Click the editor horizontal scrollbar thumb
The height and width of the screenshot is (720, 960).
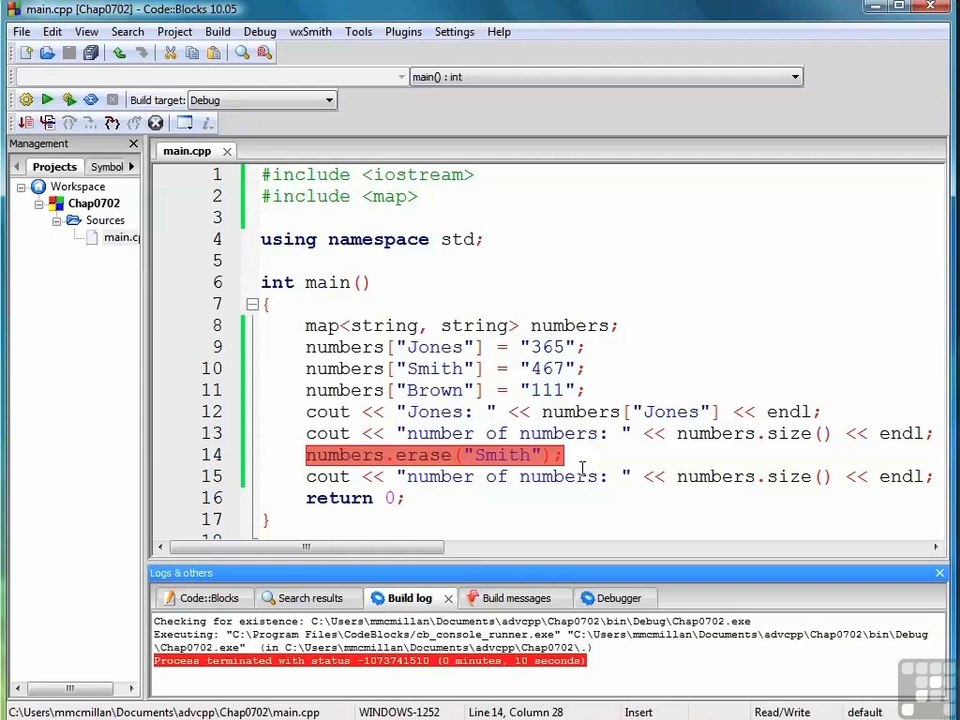point(307,547)
